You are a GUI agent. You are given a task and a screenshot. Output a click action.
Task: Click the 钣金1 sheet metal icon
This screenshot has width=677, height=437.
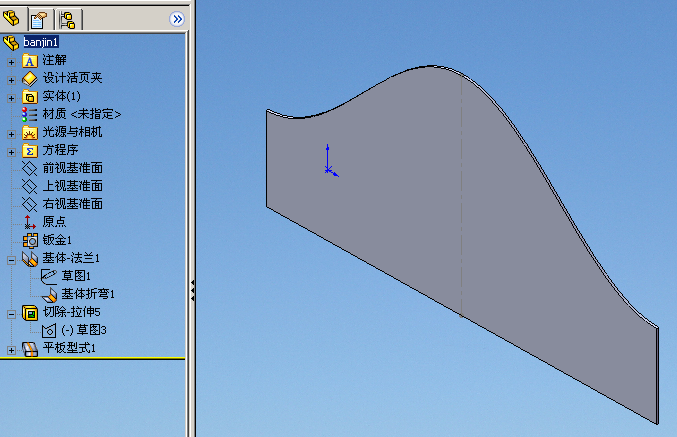(x=30, y=241)
